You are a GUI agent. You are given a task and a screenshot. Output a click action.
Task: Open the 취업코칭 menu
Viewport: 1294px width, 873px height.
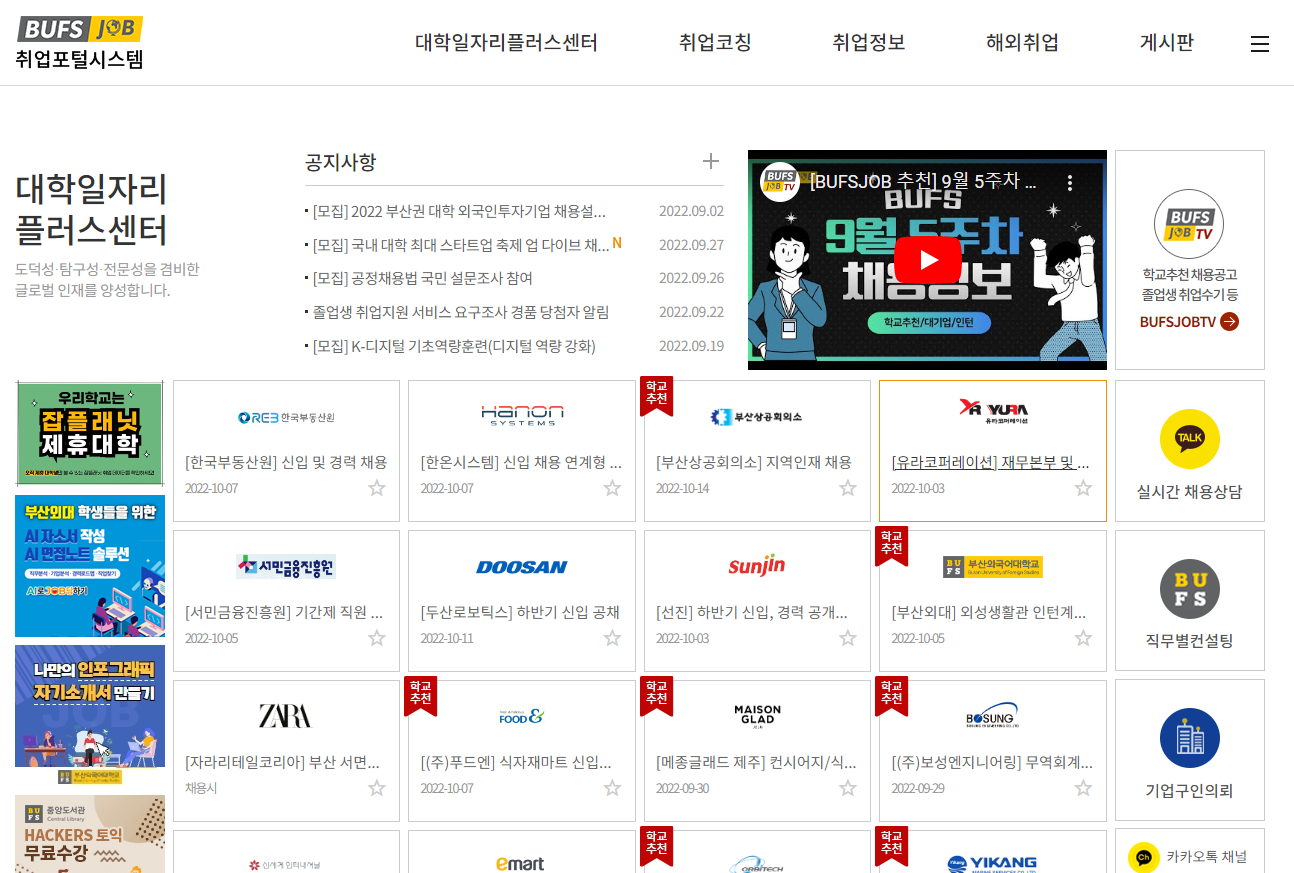(x=715, y=43)
